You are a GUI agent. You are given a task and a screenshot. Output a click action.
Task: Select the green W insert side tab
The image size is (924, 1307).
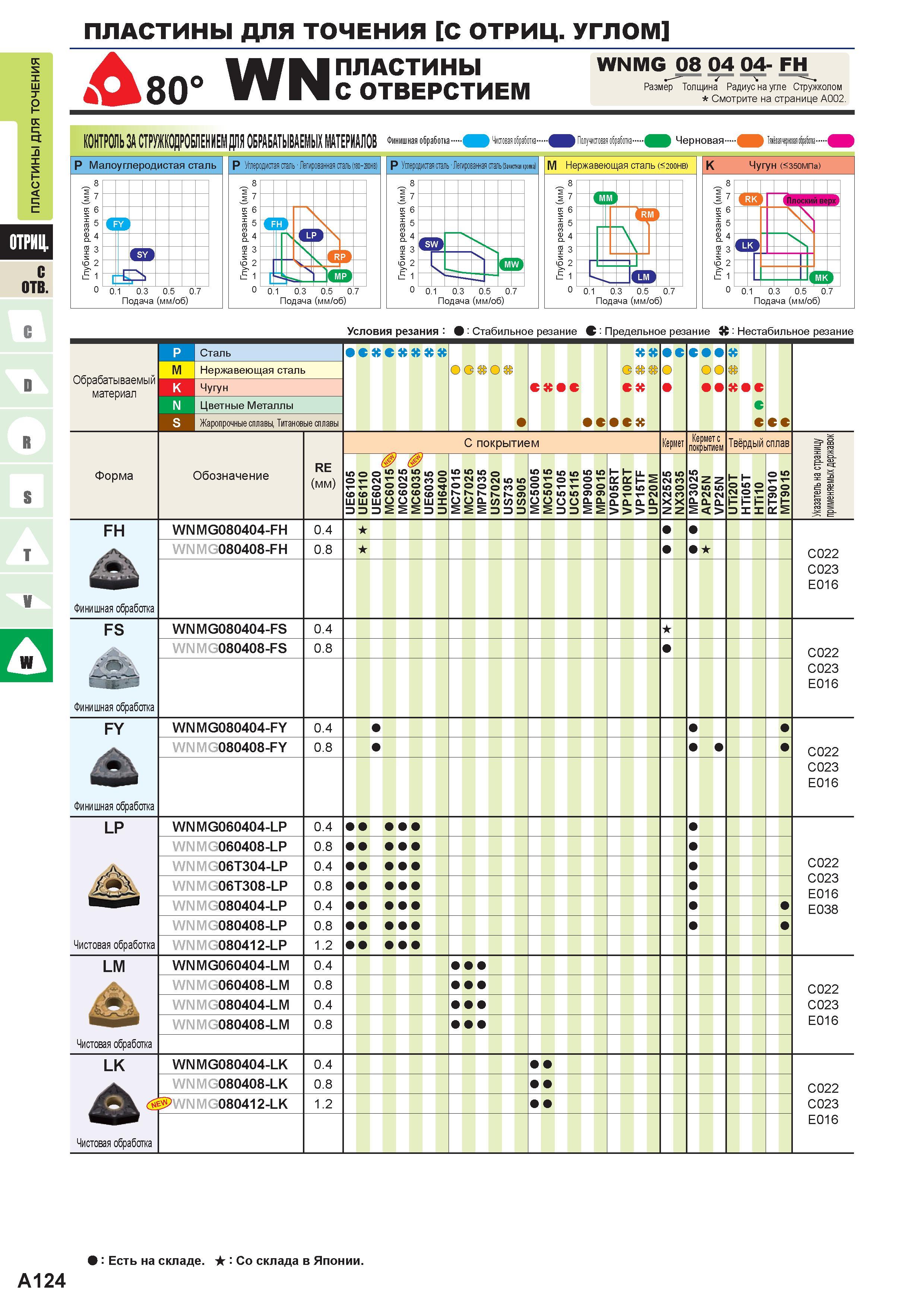pos(27,656)
